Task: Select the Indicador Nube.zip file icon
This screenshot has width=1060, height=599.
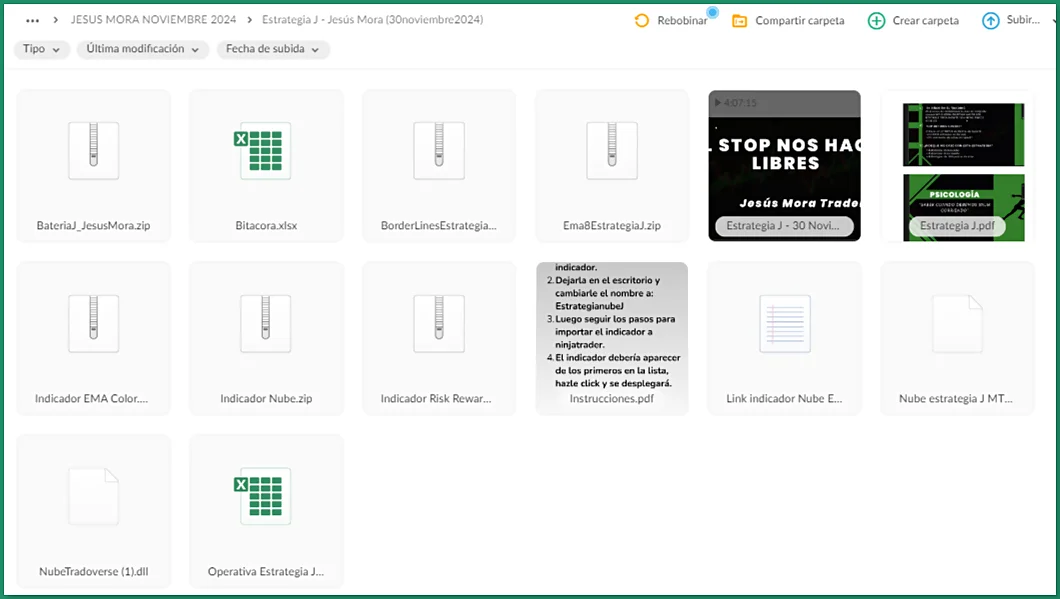Action: pos(266,324)
